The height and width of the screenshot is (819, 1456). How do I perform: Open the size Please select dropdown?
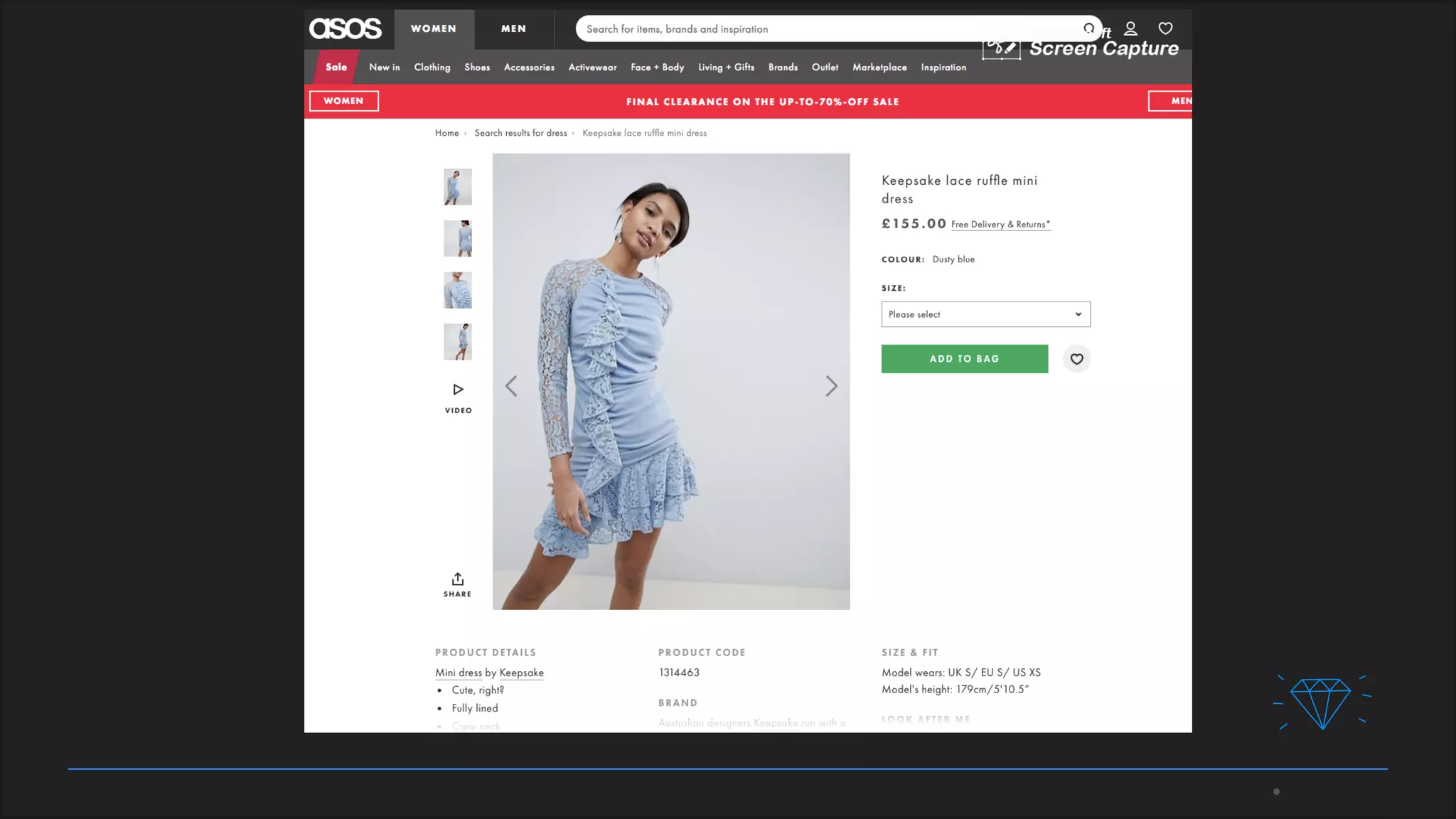click(x=985, y=314)
